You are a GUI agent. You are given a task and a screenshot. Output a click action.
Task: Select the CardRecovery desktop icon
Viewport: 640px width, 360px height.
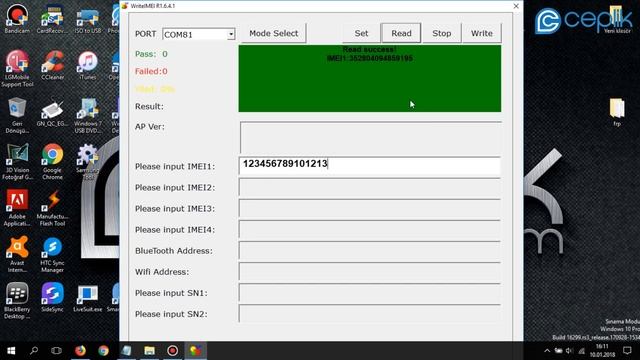pos(52,19)
